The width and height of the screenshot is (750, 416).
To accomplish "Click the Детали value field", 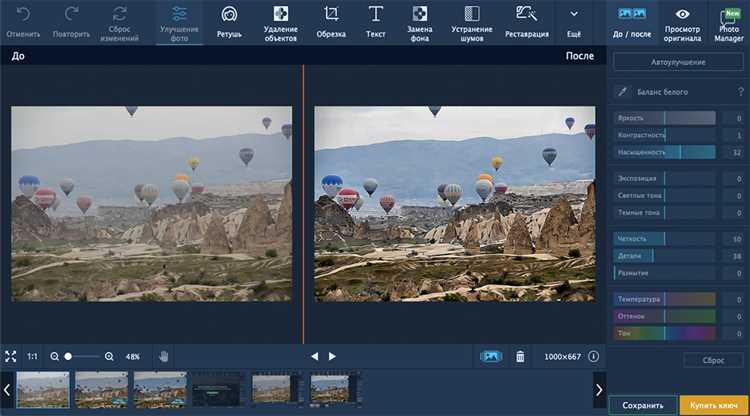I will (733, 256).
